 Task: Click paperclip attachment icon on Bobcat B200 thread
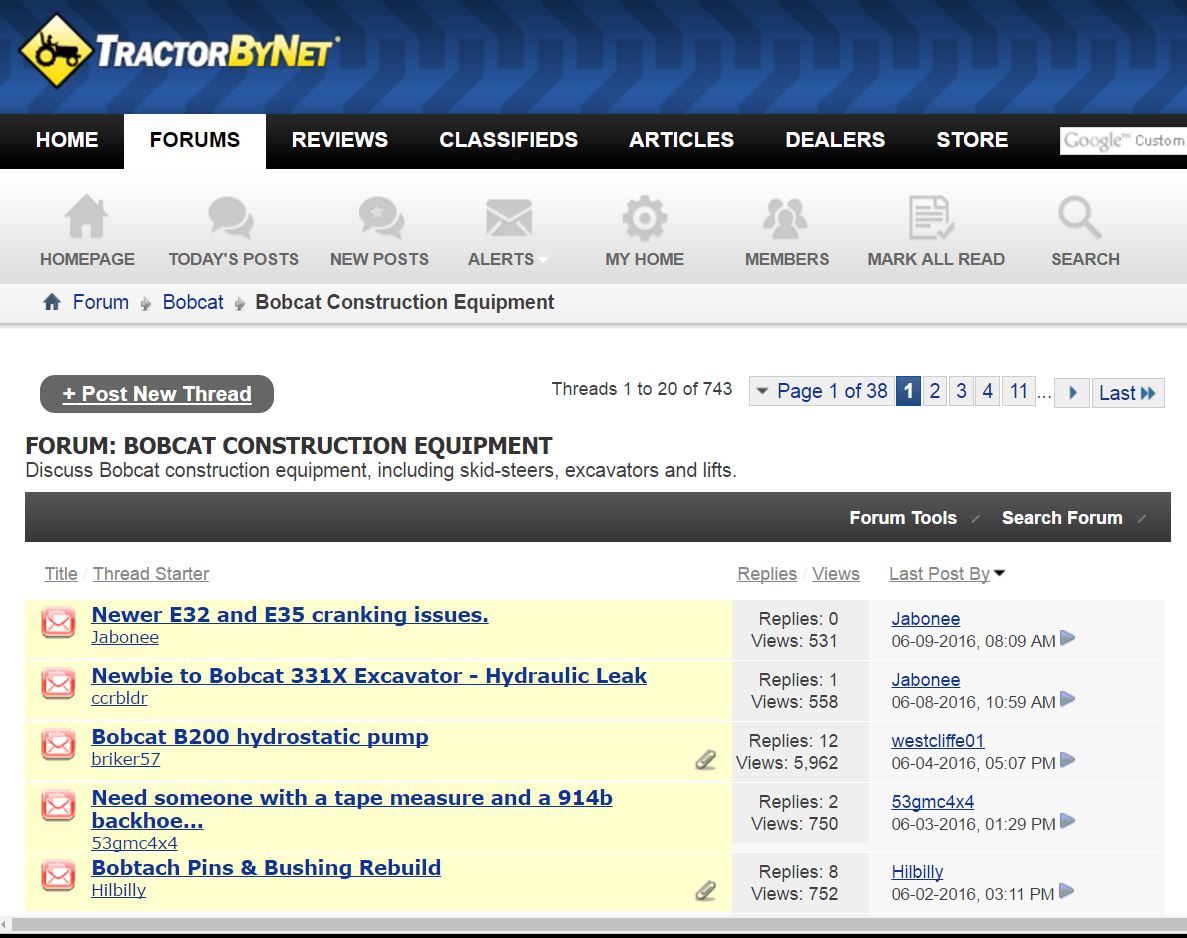point(706,760)
